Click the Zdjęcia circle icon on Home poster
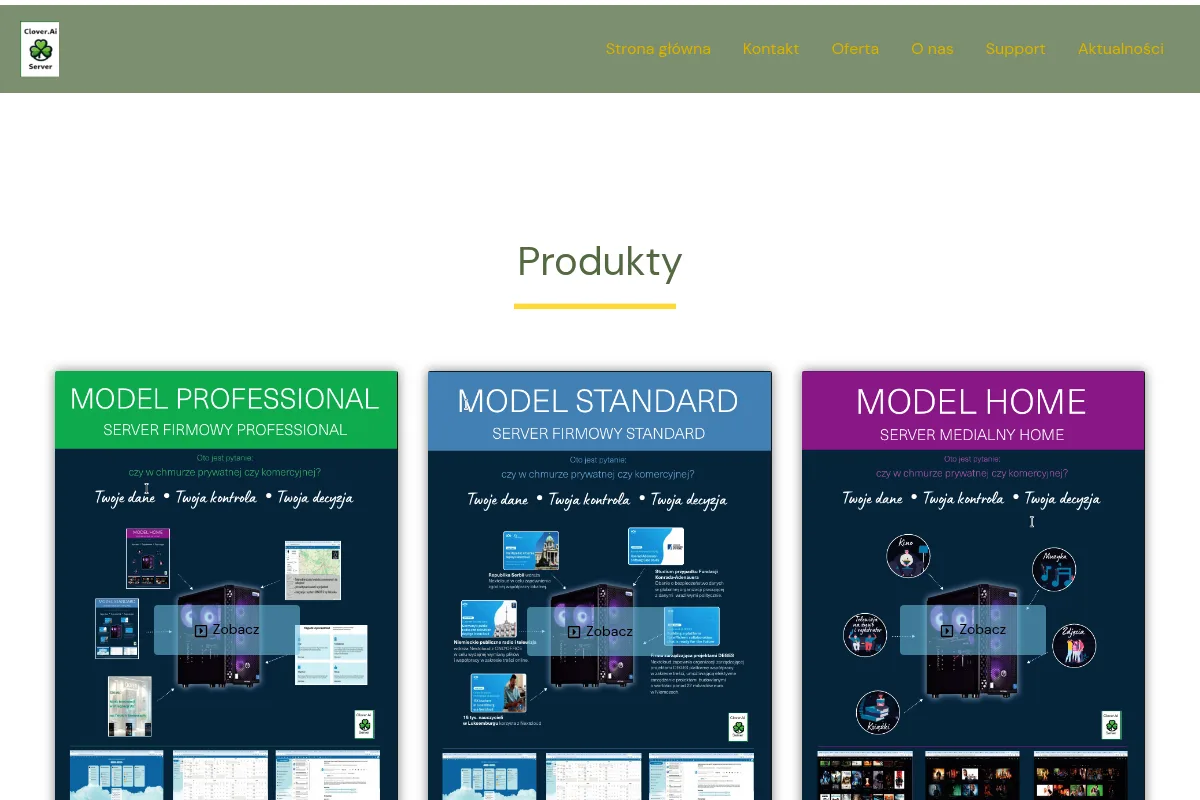 pyautogui.click(x=1074, y=646)
